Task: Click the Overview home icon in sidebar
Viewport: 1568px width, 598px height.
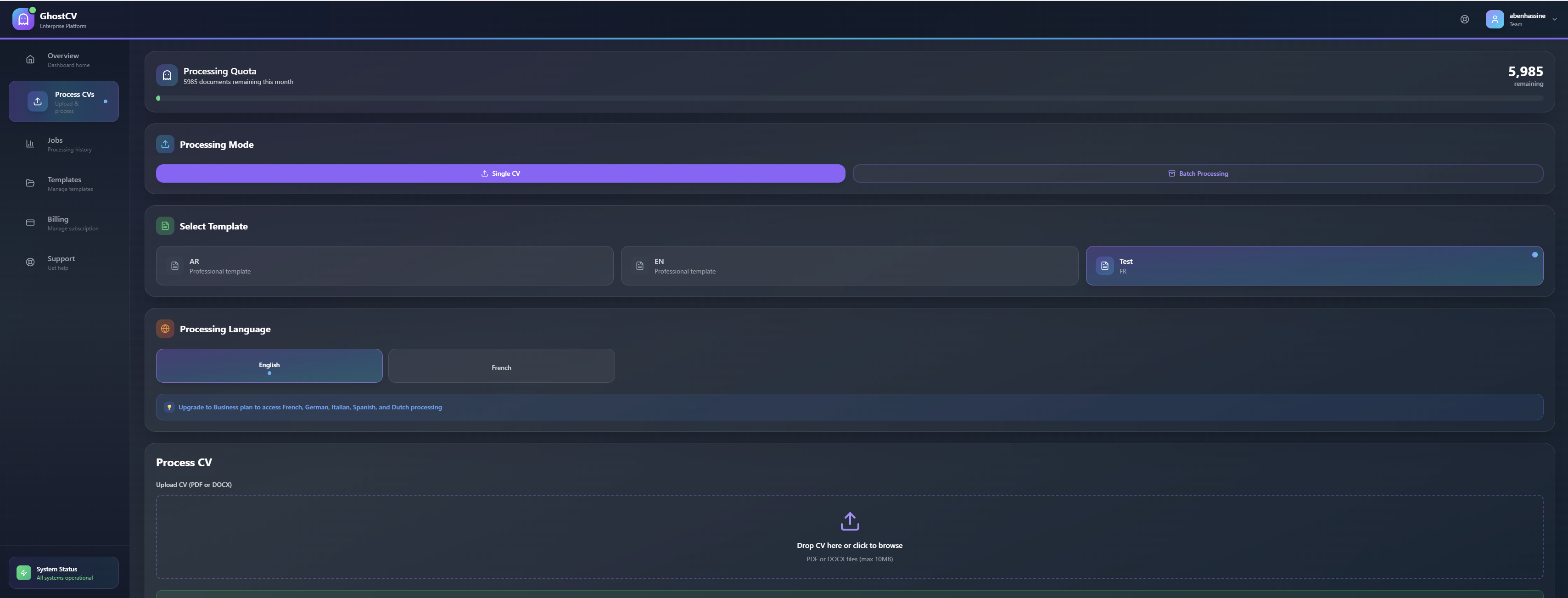Action: (x=30, y=60)
